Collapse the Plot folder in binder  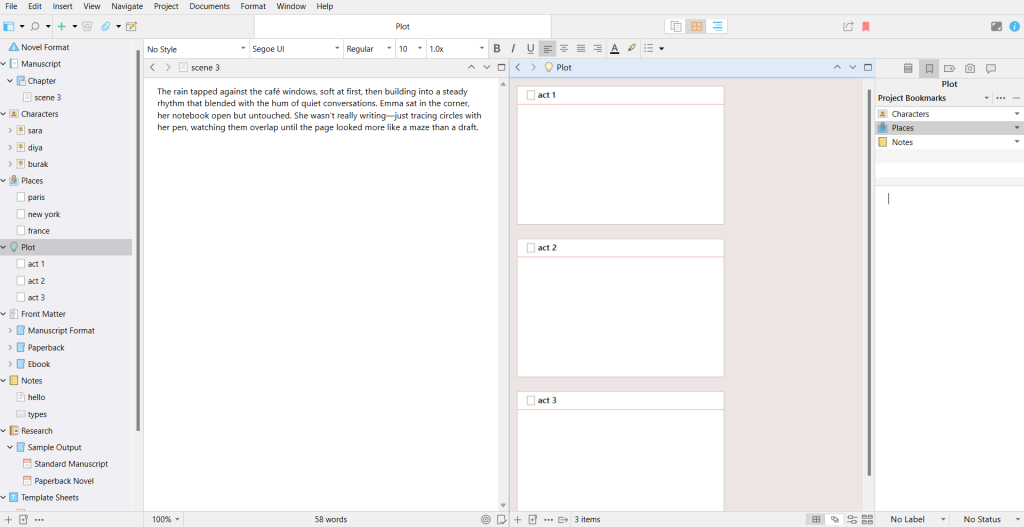click(4, 247)
